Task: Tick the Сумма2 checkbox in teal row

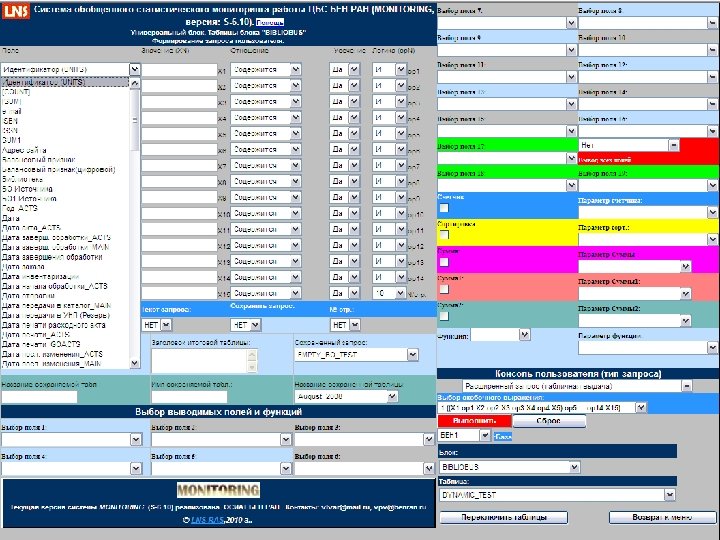Action: click(444, 316)
